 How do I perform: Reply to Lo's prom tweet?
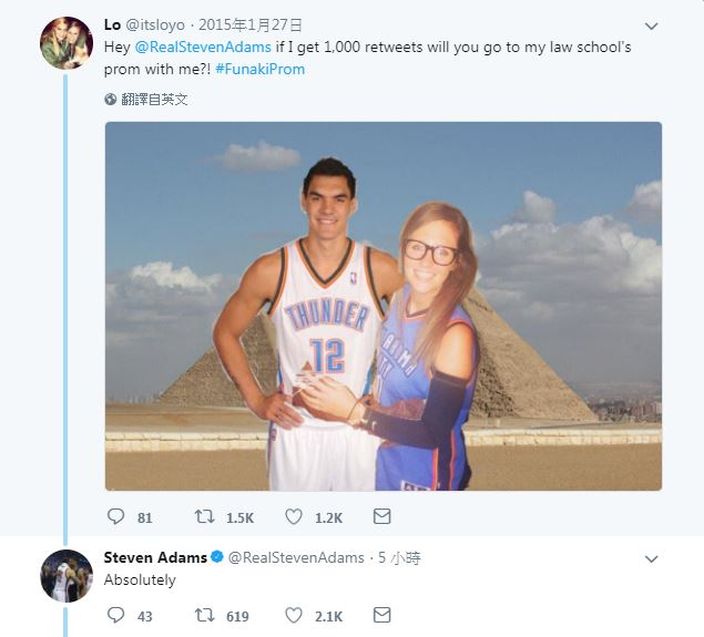pos(116,516)
